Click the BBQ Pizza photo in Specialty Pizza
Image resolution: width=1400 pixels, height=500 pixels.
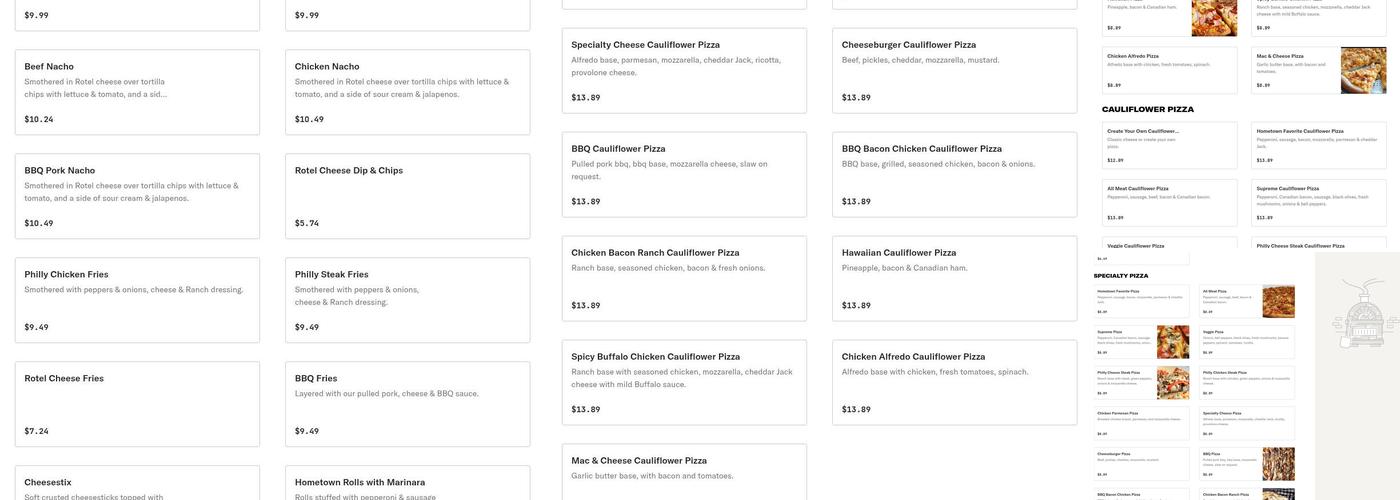tap(1278, 464)
